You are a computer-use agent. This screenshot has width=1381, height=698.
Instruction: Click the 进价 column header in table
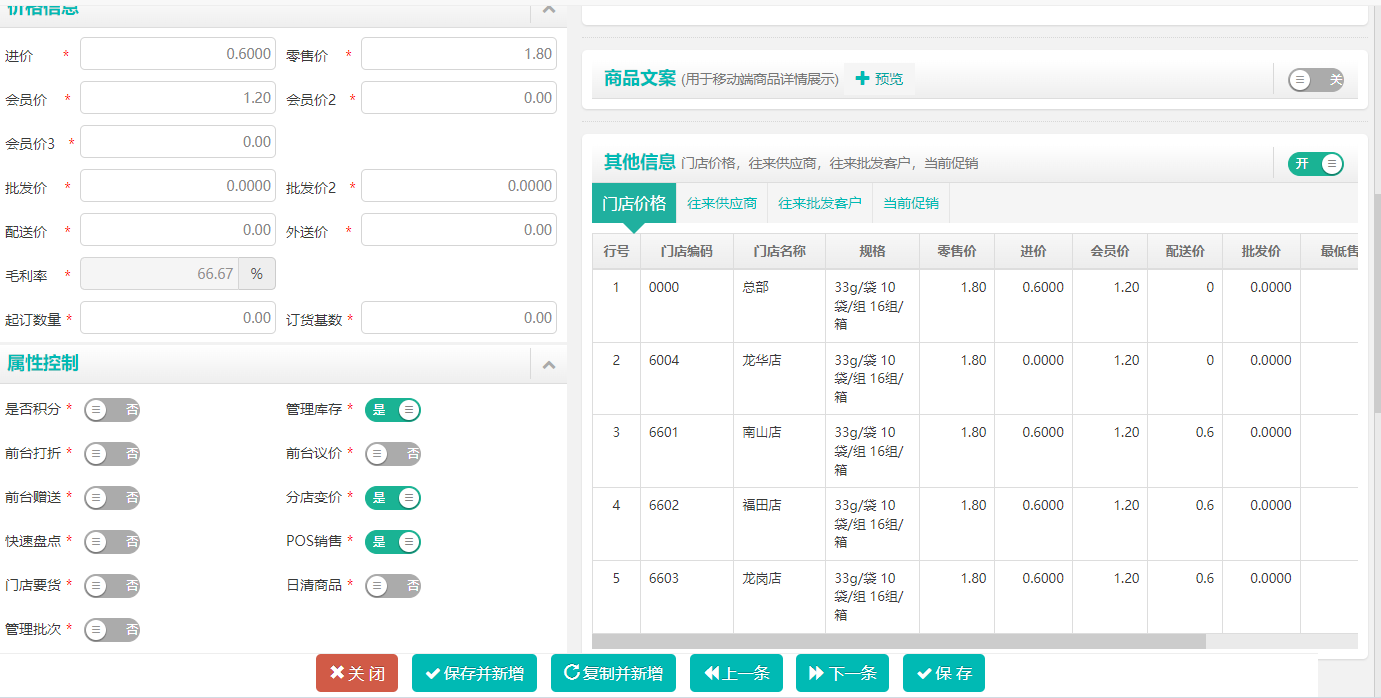[1034, 251]
